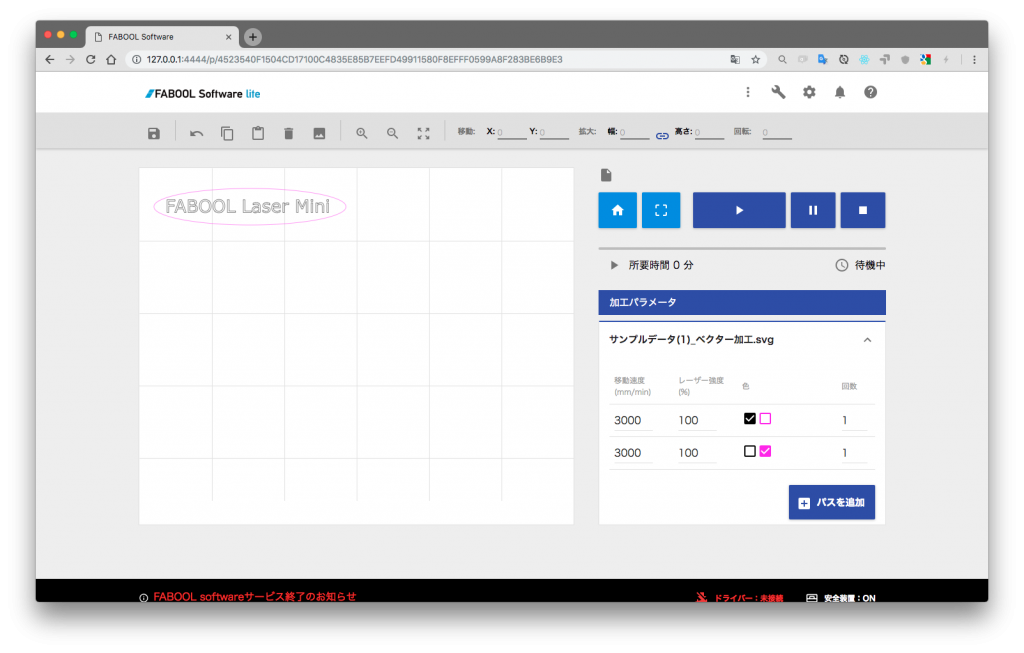This screenshot has width=1024, height=653.
Task: Click the driver disconnected status icon
Action: [x=701, y=597]
